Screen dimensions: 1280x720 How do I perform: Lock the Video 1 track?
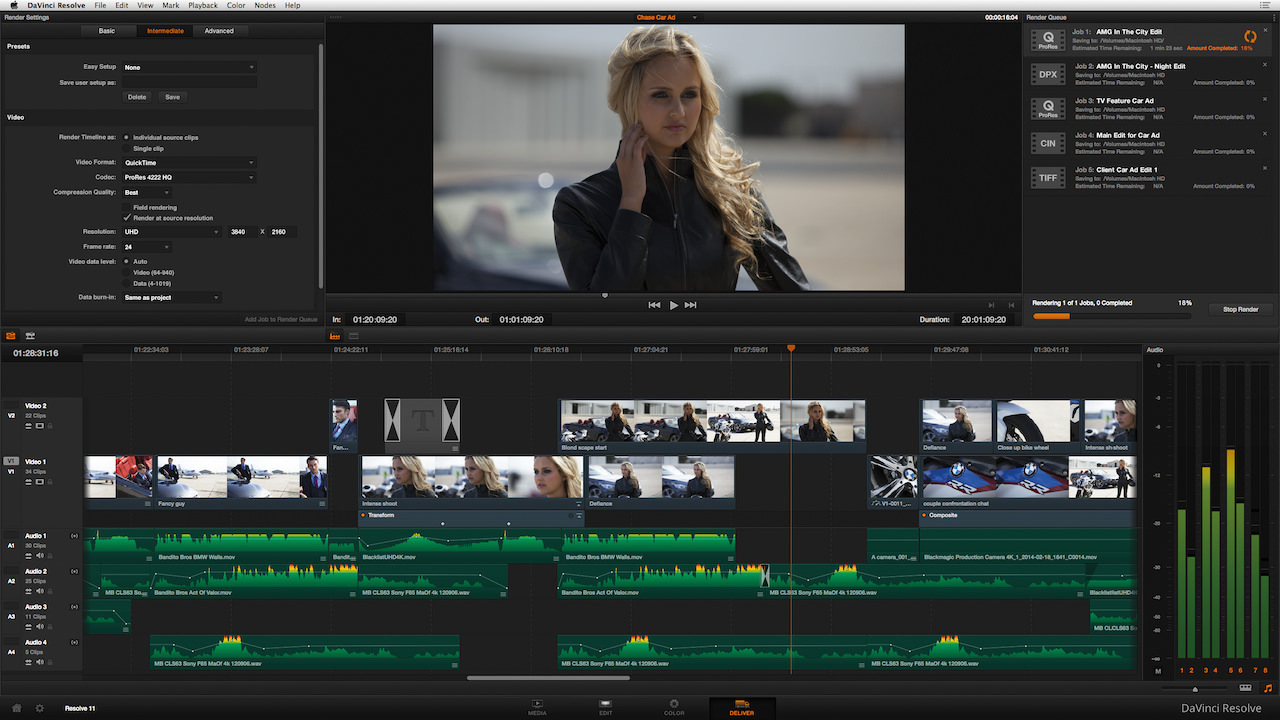click(x=50, y=482)
